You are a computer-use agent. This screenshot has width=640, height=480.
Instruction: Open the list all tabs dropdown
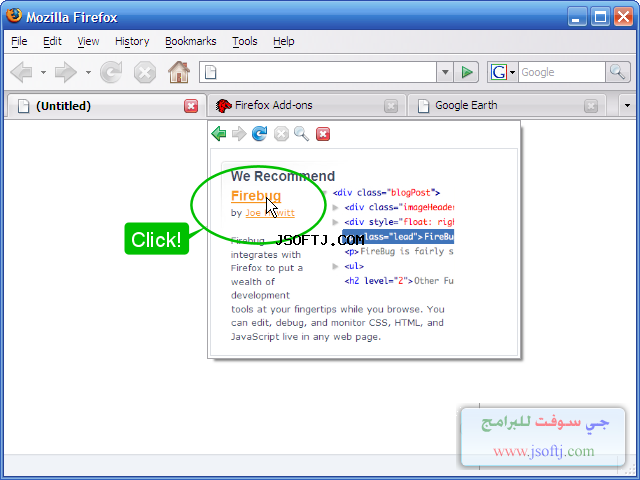[x=627, y=105]
